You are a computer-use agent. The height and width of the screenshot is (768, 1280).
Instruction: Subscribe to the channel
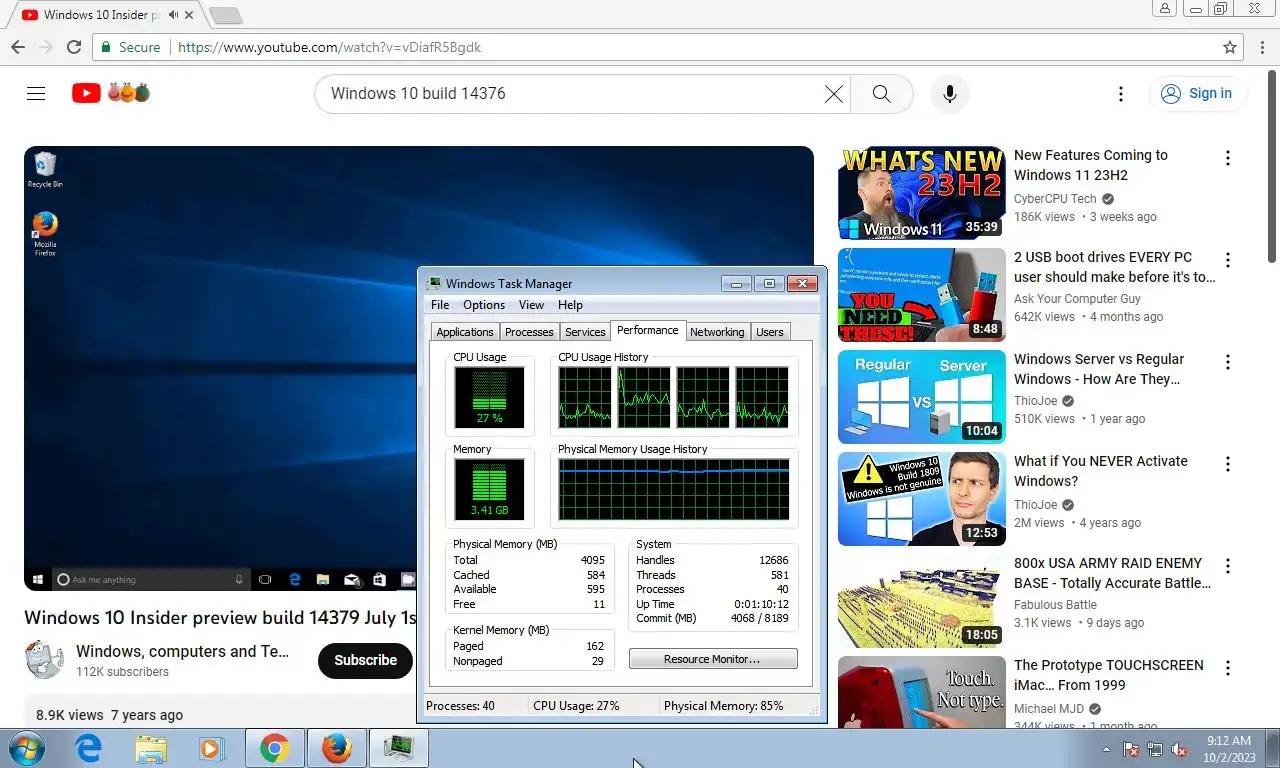(365, 660)
